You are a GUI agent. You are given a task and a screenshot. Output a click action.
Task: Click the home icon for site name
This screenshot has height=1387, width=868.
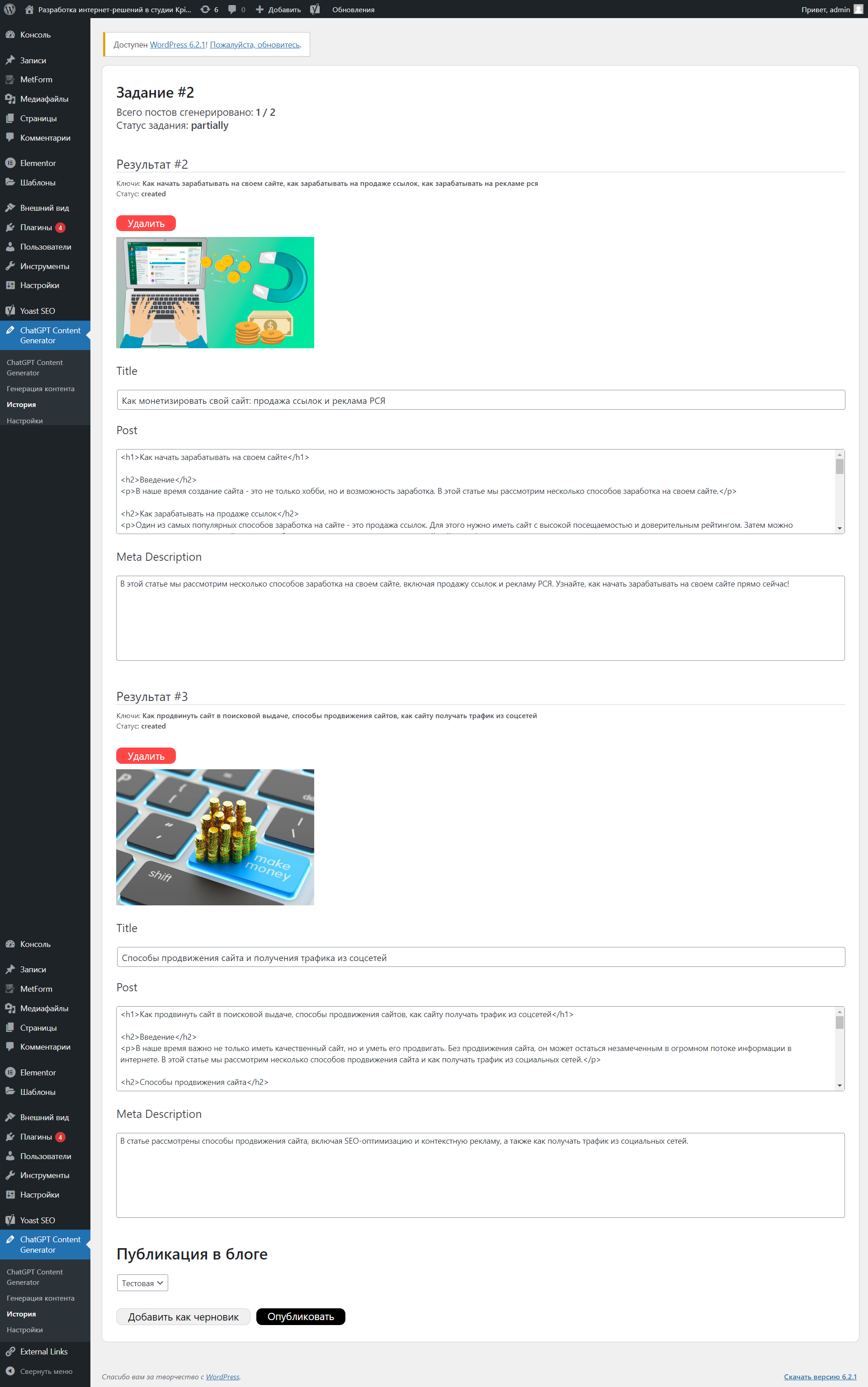click(x=29, y=9)
